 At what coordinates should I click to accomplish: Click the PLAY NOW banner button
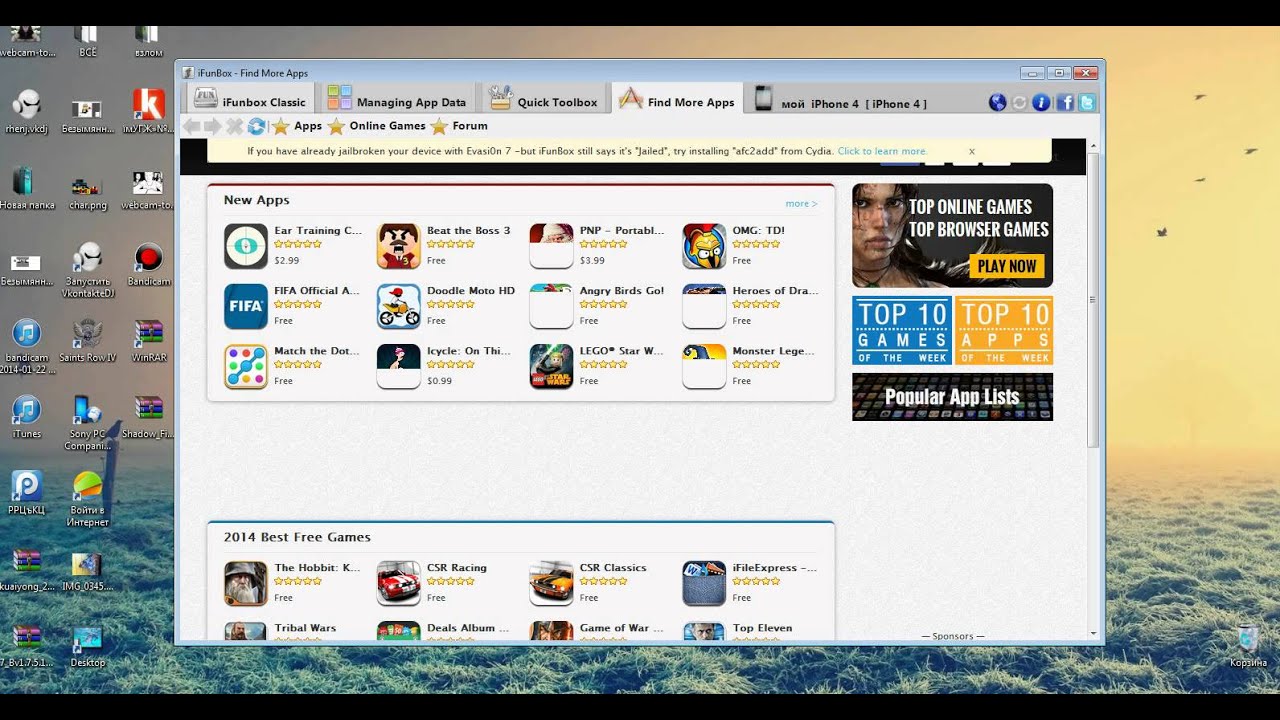coord(1006,266)
